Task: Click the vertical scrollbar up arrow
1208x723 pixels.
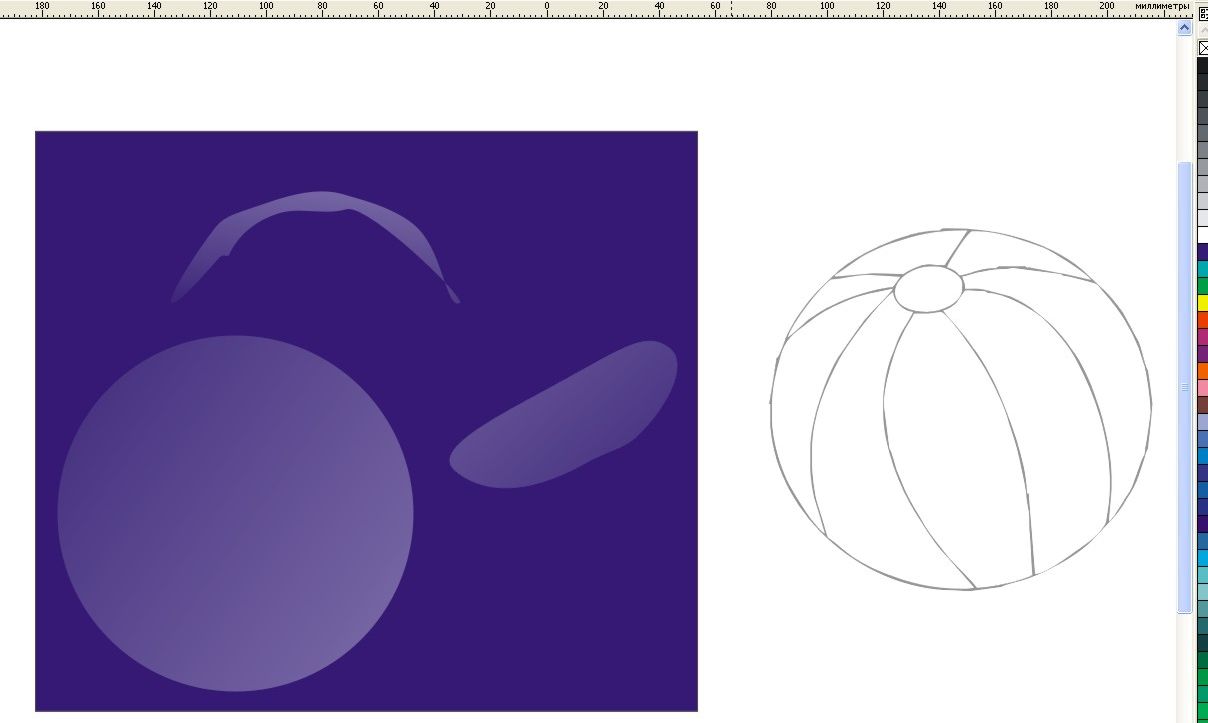Action: 1185,29
